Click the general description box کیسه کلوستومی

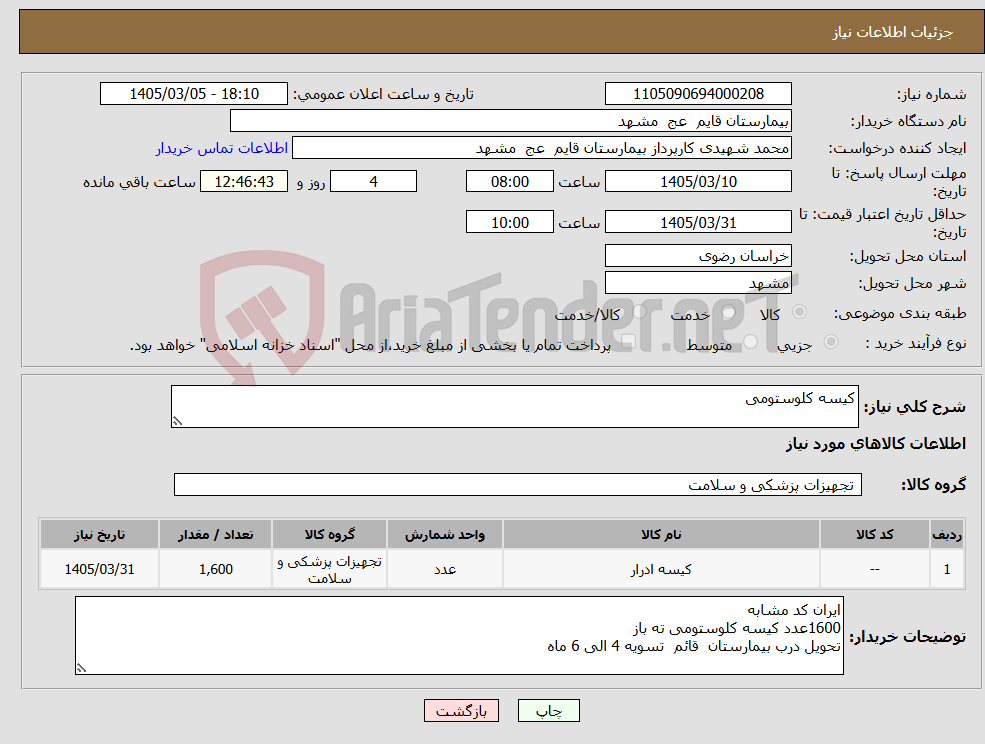pyautogui.click(x=514, y=407)
